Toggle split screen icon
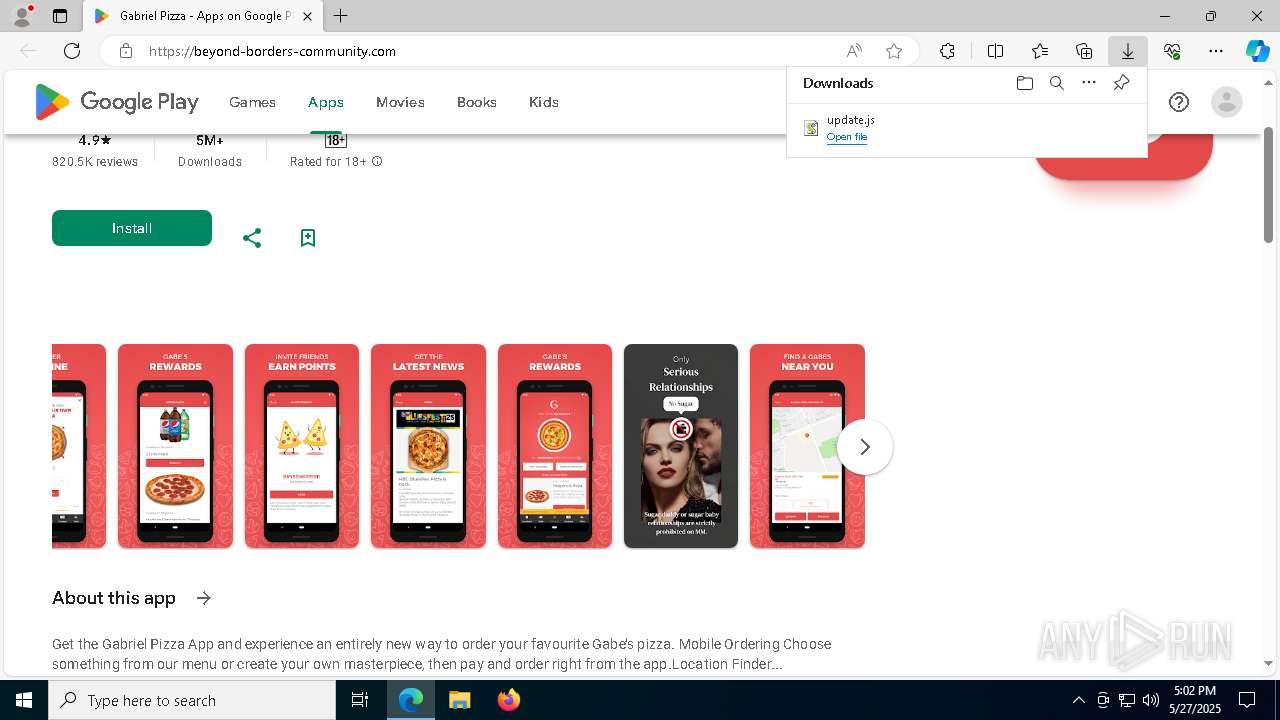This screenshot has width=1280, height=720. click(x=995, y=51)
